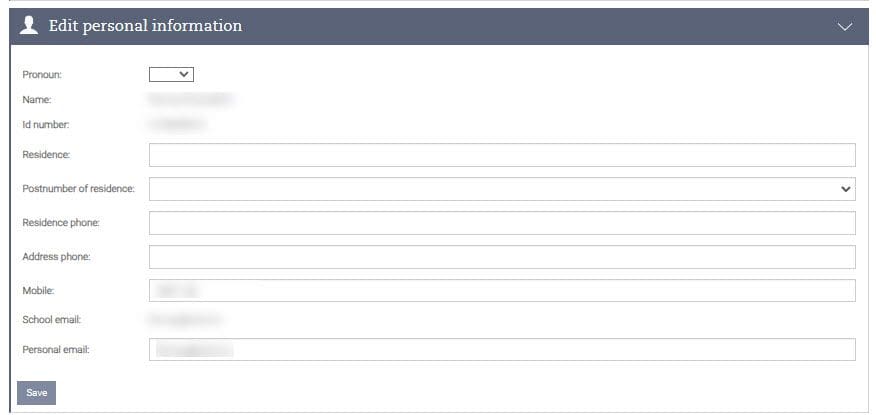The width and height of the screenshot is (876, 415).
Task: Click the blurred School email value
Action: 185,320
